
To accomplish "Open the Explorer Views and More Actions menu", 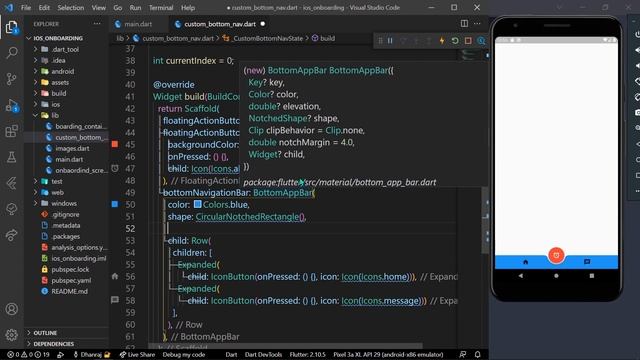I will [97, 24].
